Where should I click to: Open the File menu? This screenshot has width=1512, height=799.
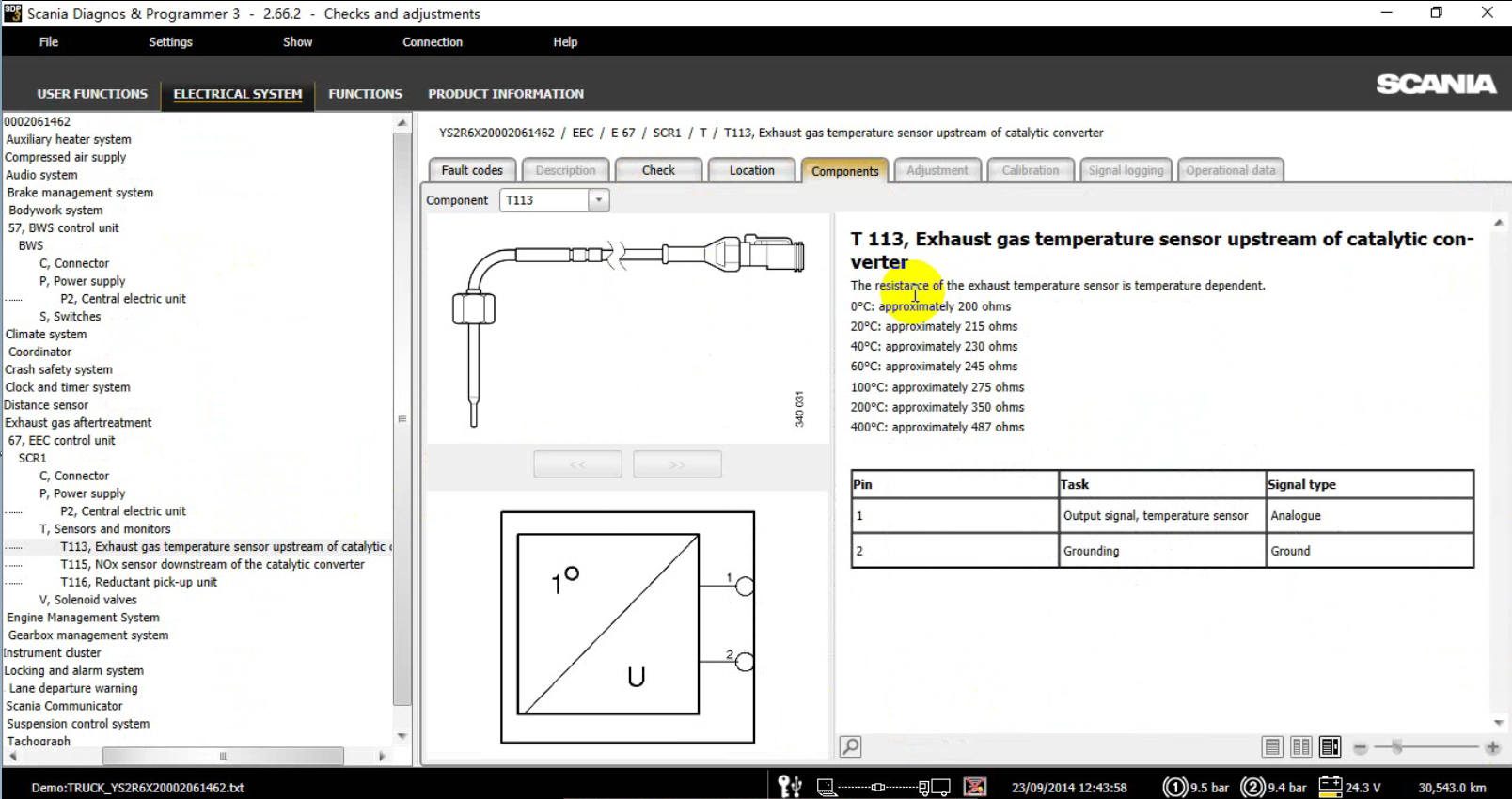[x=49, y=42]
